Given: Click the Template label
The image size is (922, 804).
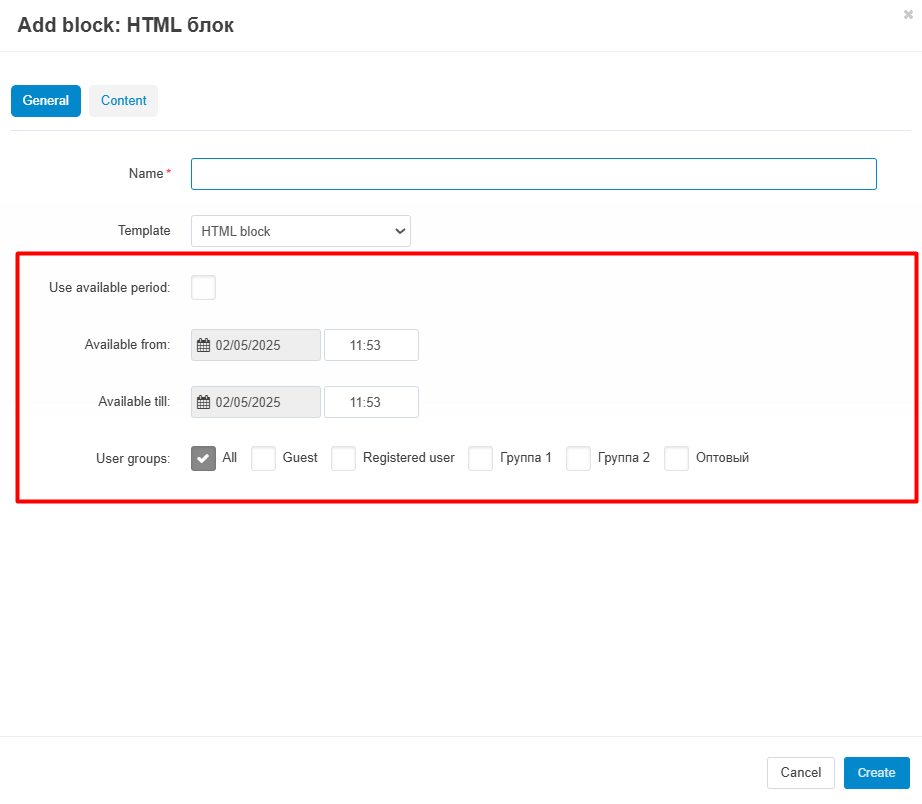Looking at the screenshot, I should click(x=144, y=231).
